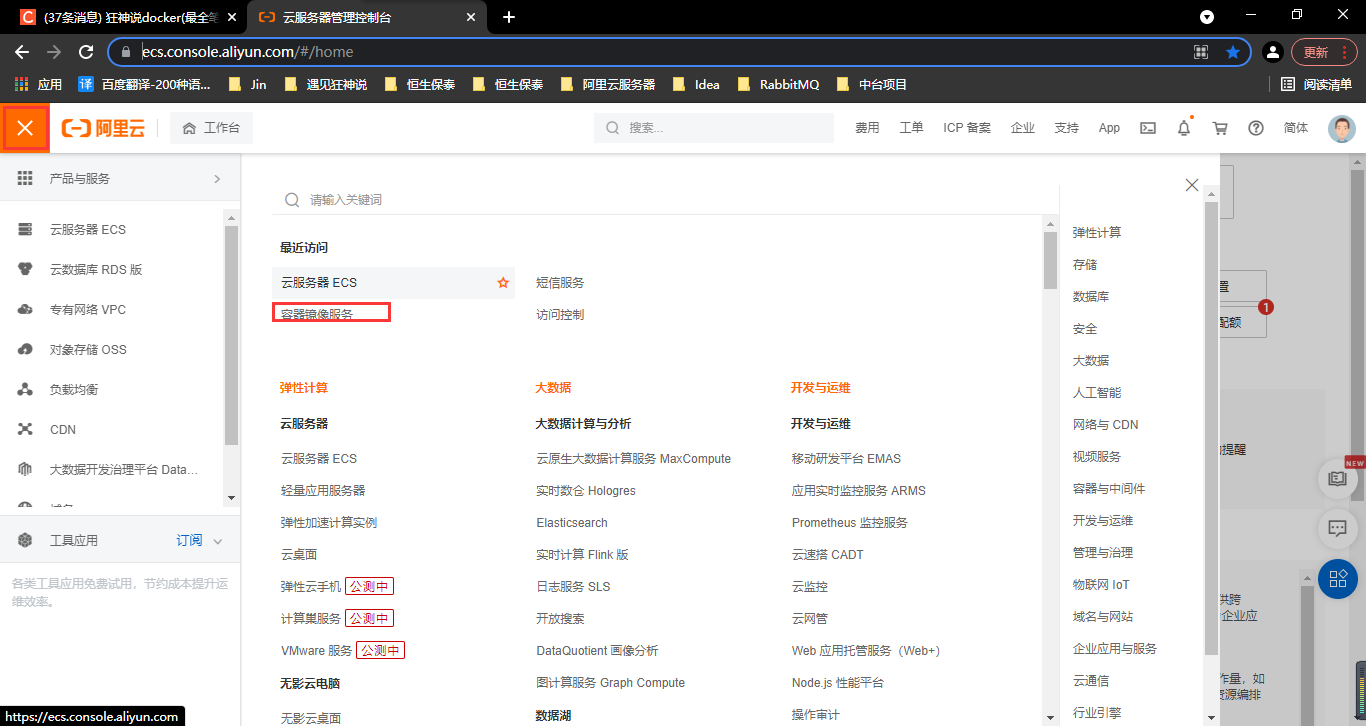Toggle the star on 云服务器 ECS
Viewport: 1366px width, 726px height.
pos(503,283)
